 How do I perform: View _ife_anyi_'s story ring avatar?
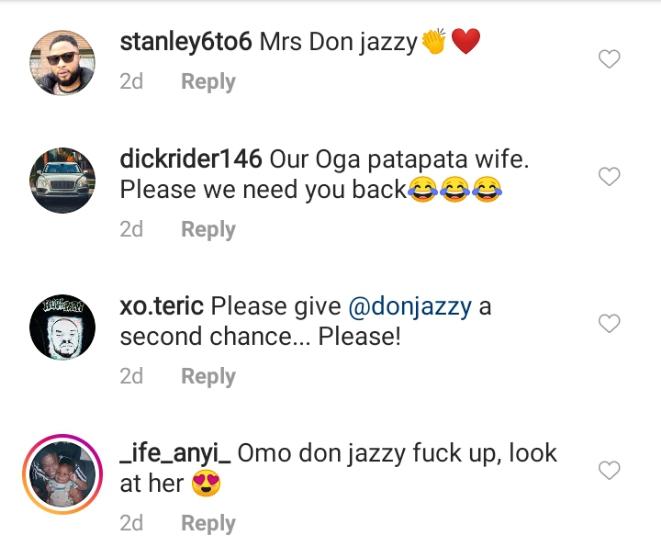click(63, 474)
